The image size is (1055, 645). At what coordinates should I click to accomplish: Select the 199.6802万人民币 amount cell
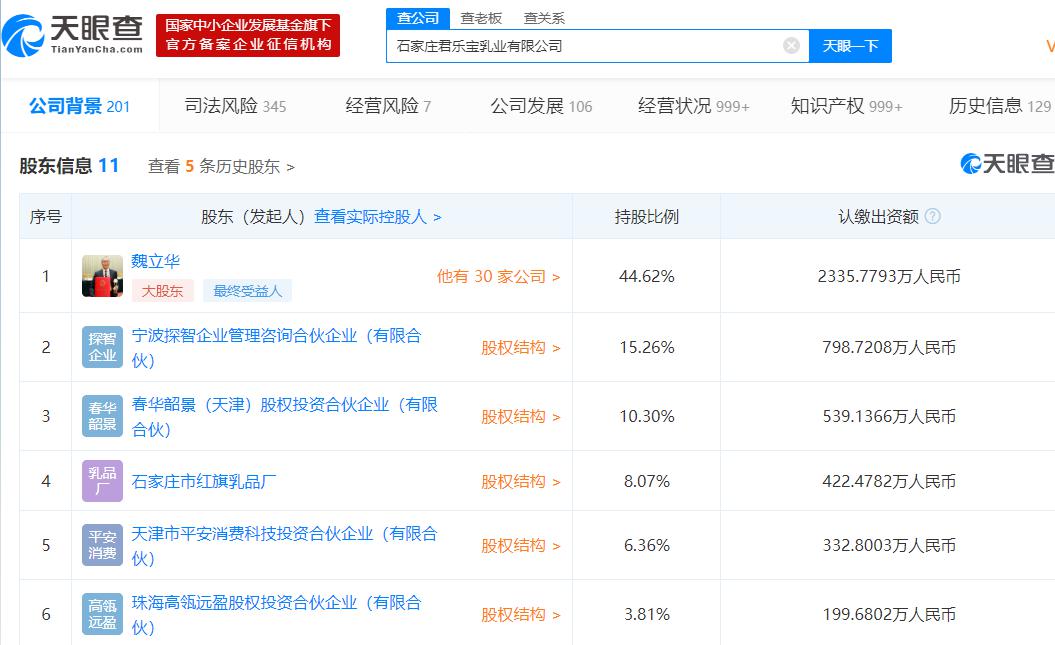coord(889,615)
